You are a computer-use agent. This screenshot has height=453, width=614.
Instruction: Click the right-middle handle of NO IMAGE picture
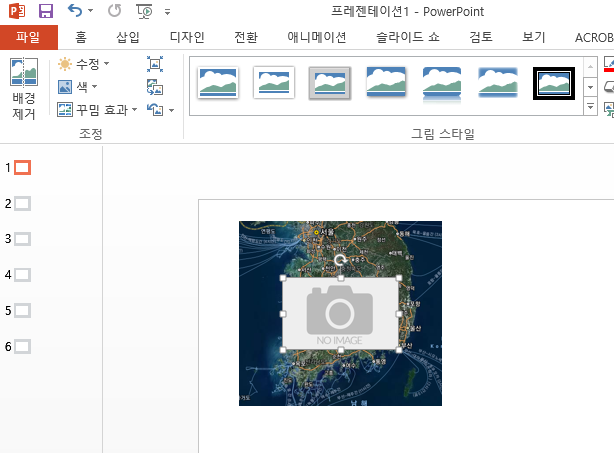click(x=399, y=314)
